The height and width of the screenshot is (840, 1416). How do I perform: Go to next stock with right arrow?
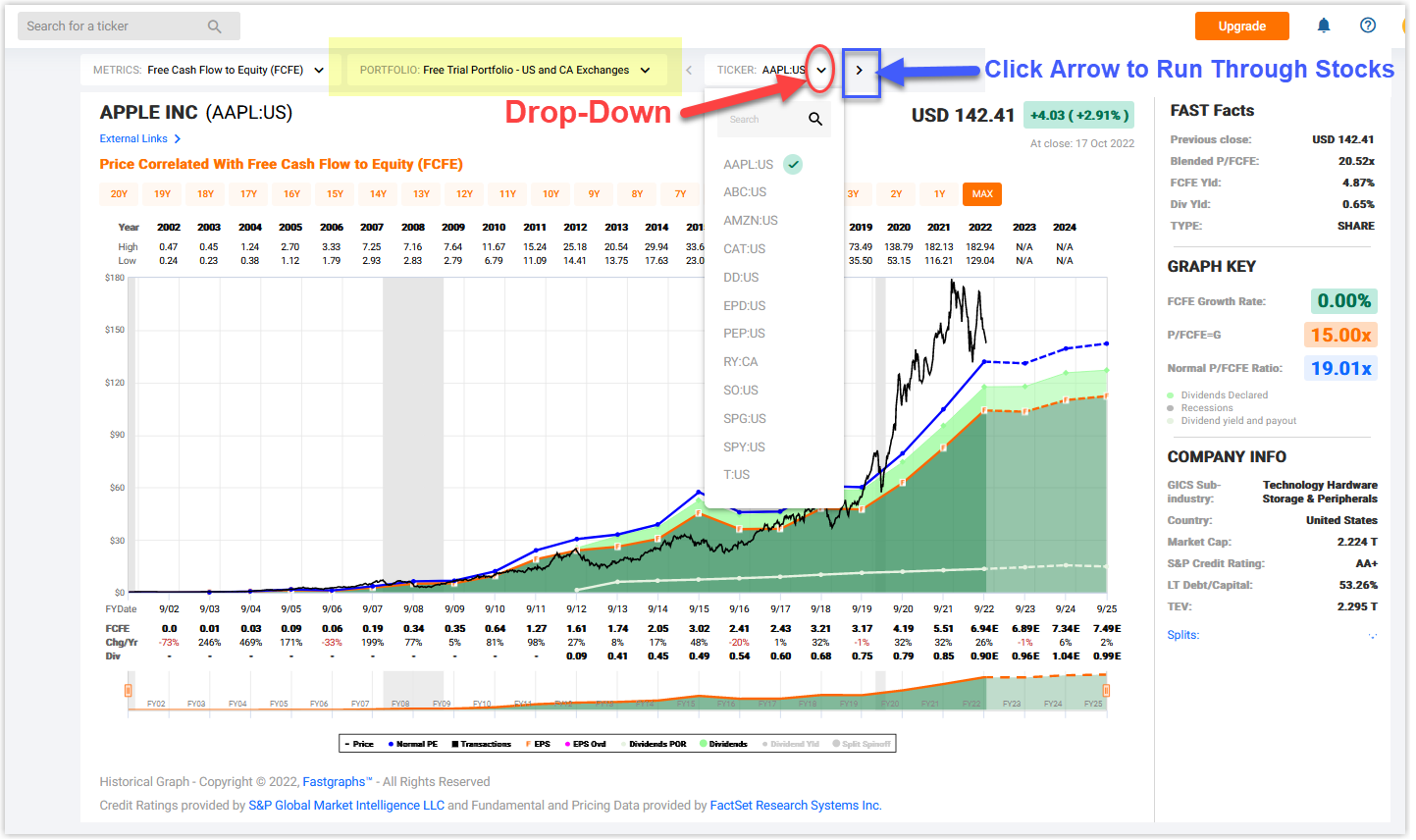860,71
